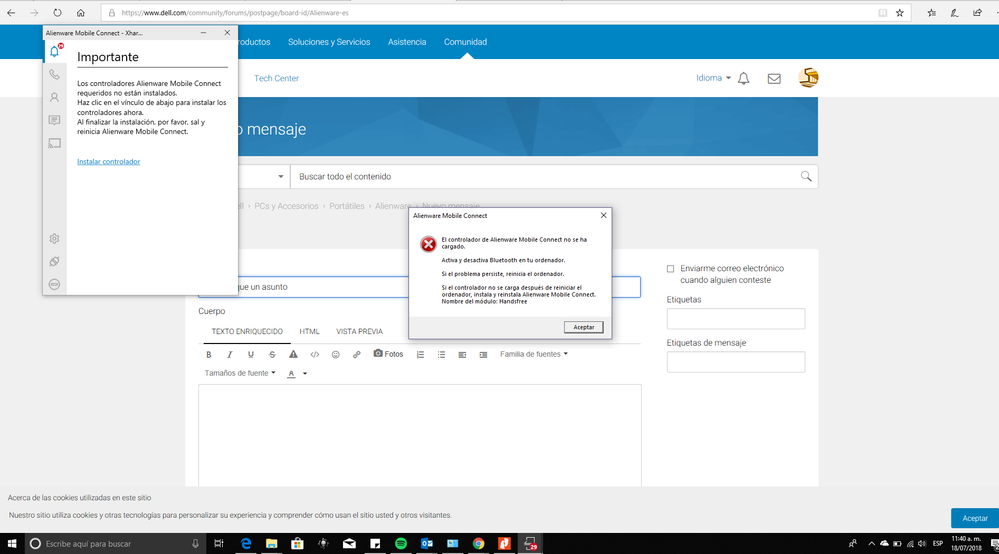Open contacts icon in Alienware Mobile Connect sidebar
The width and height of the screenshot is (999, 554).
[x=55, y=97]
